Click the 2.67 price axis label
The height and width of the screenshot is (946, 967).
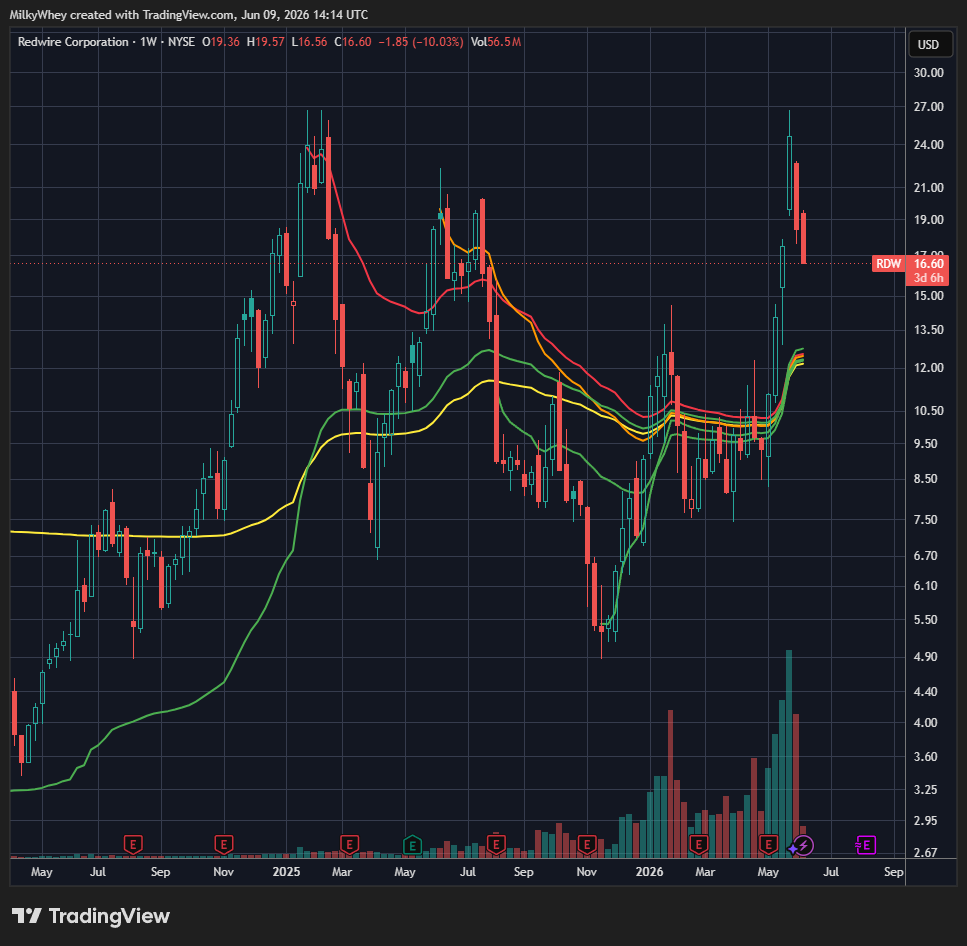click(x=925, y=853)
